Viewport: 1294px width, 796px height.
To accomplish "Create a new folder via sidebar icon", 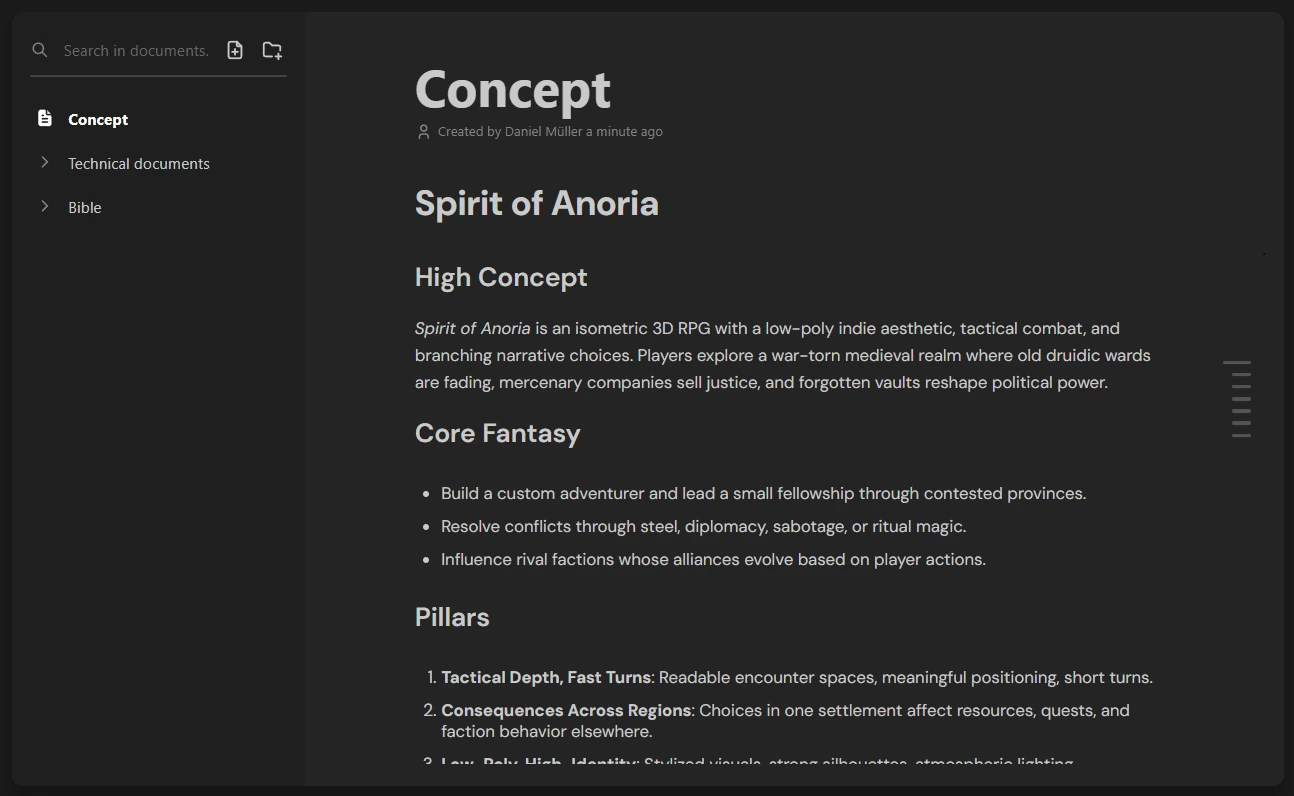I will point(272,50).
